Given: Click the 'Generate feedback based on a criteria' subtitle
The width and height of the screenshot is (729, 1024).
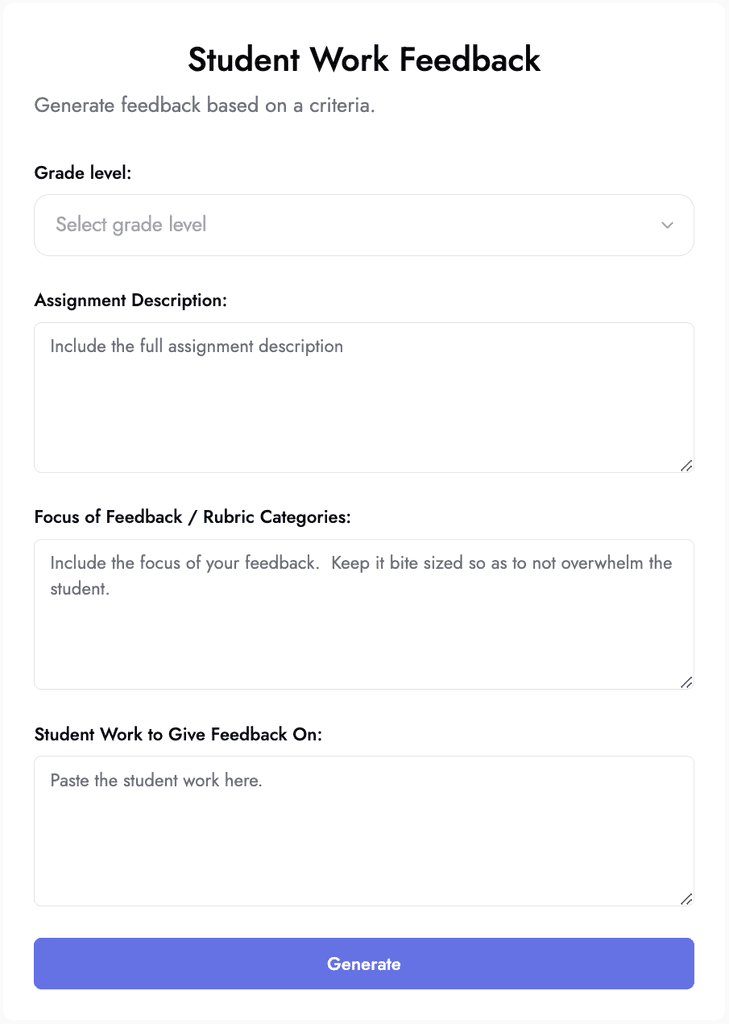Looking at the screenshot, I should click(x=202, y=105).
